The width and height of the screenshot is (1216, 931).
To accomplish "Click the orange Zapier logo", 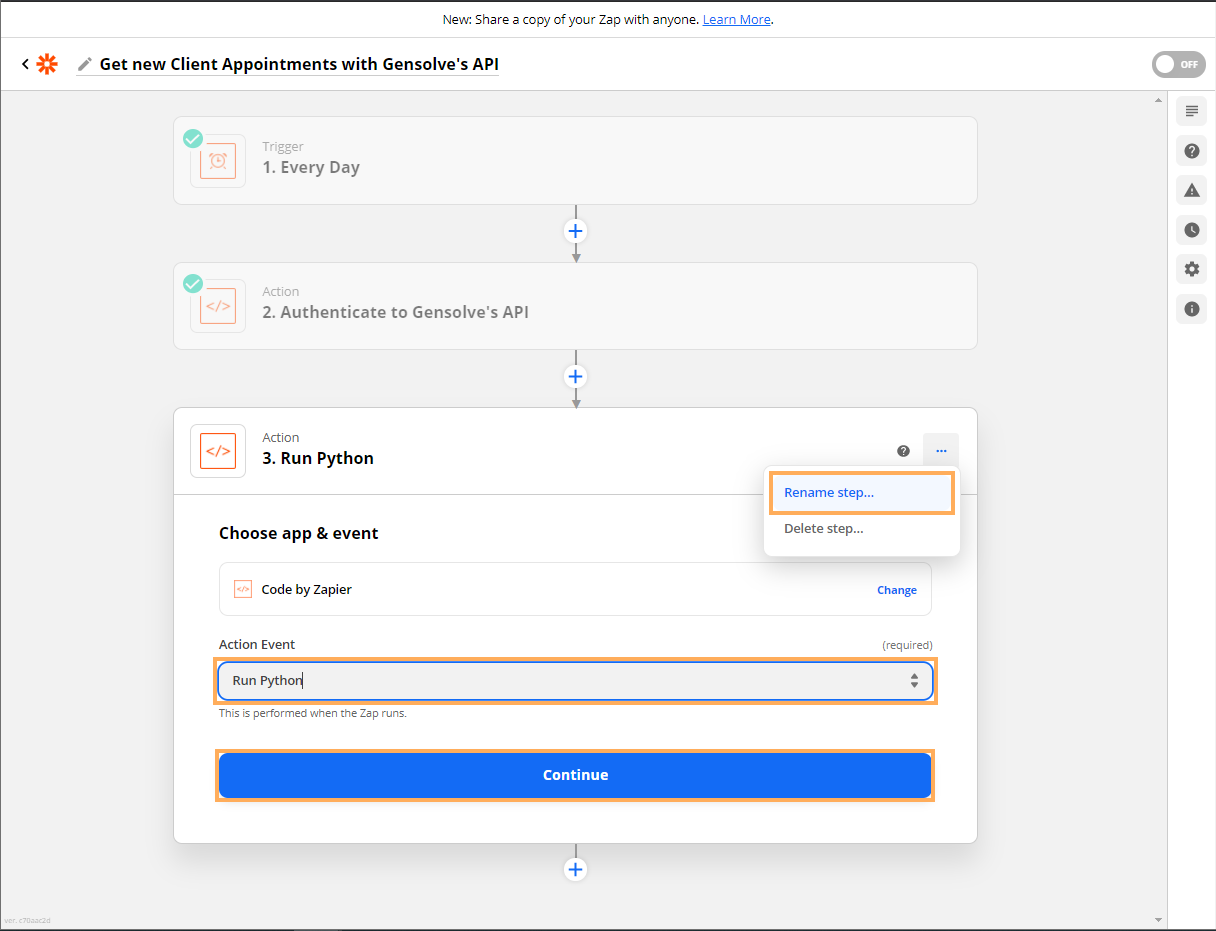I will click(x=47, y=64).
